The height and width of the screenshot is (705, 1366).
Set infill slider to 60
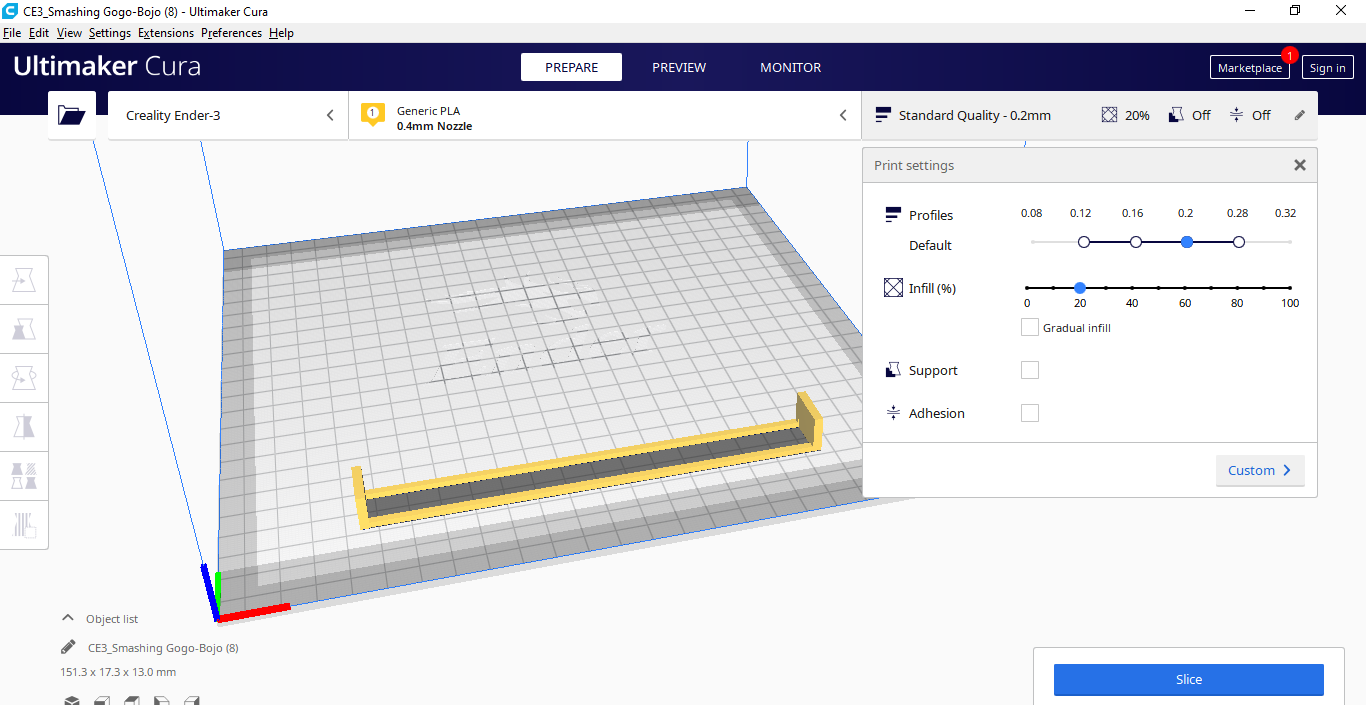(x=1185, y=288)
